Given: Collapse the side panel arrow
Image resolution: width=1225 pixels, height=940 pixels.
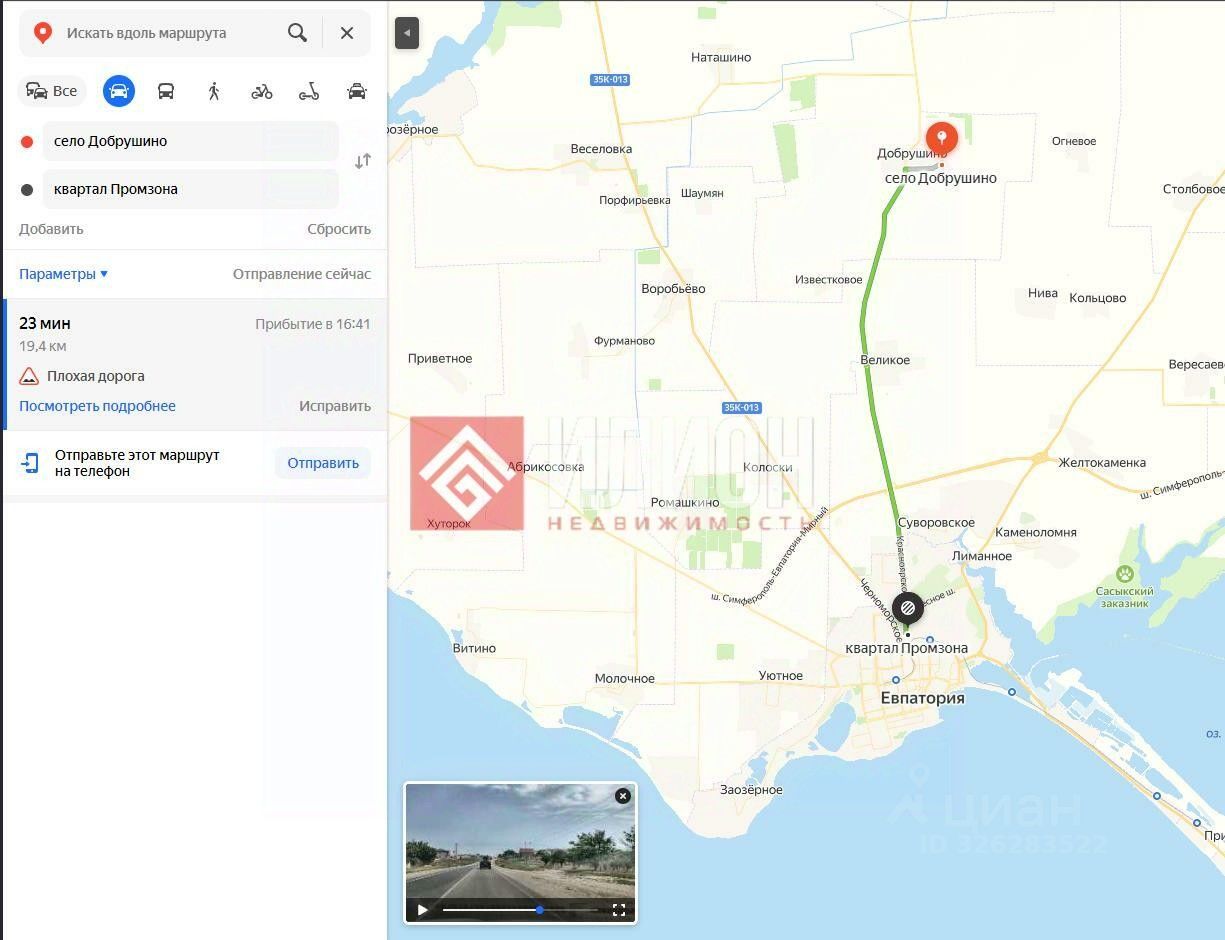Looking at the screenshot, I should [406, 33].
